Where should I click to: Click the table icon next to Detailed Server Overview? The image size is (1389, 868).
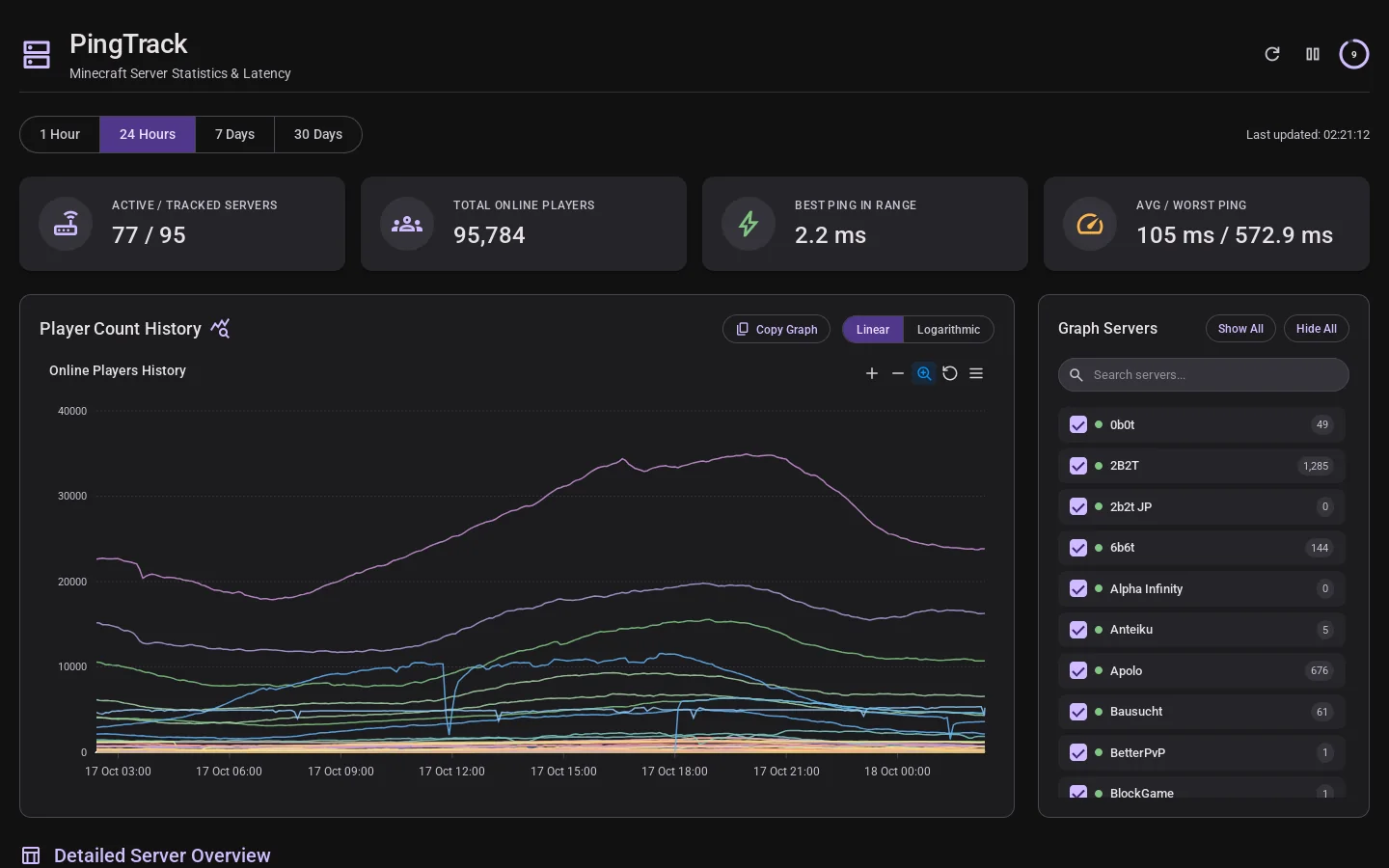click(31, 855)
